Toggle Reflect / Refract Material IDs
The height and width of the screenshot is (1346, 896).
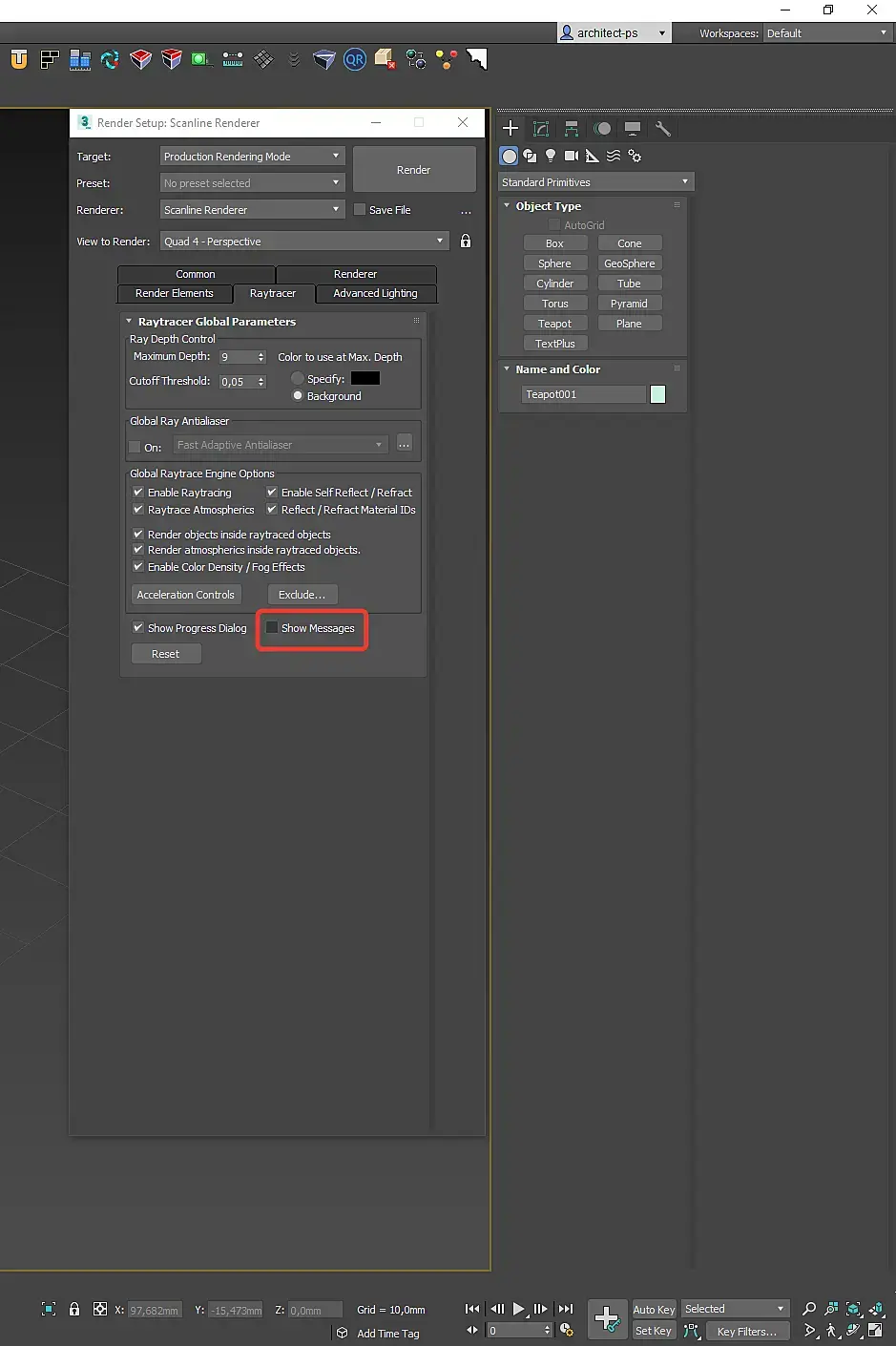[x=272, y=510]
